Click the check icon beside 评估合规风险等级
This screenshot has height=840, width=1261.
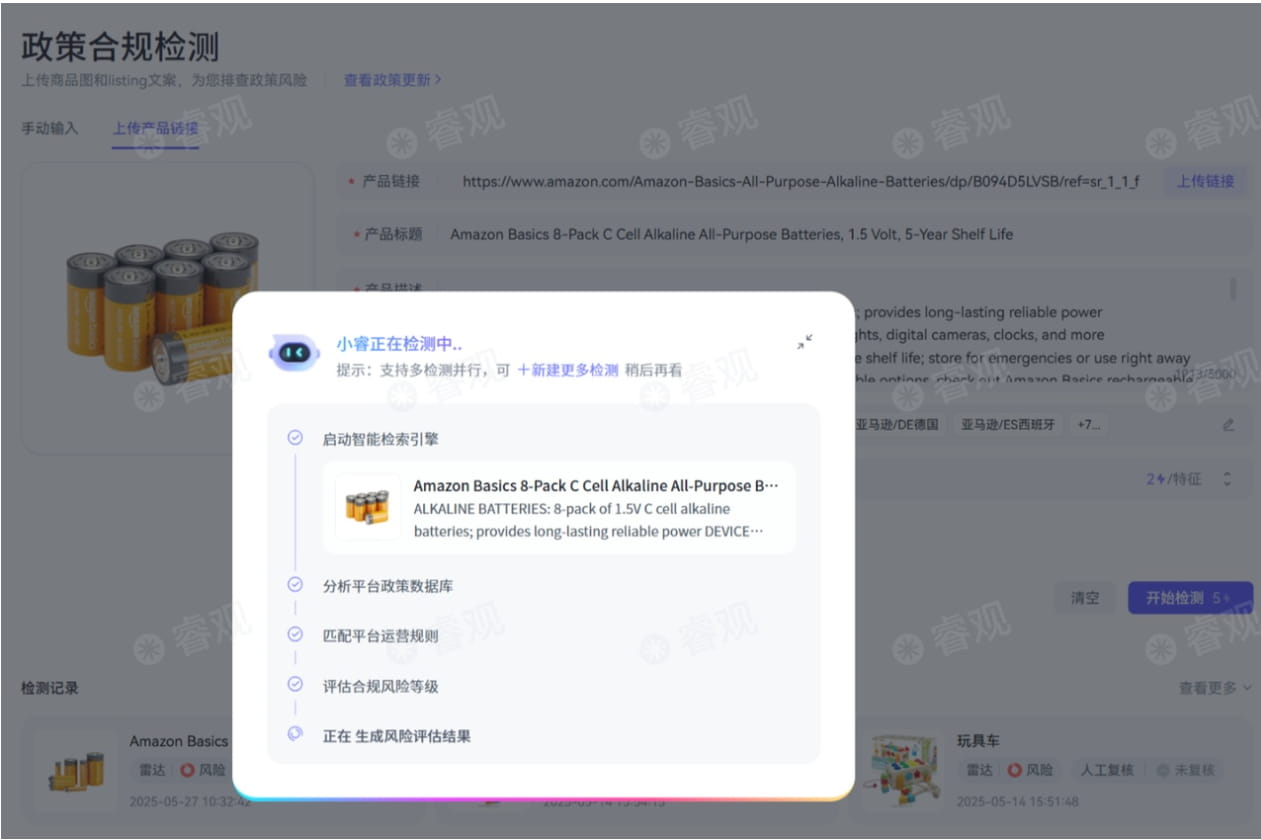click(x=295, y=685)
